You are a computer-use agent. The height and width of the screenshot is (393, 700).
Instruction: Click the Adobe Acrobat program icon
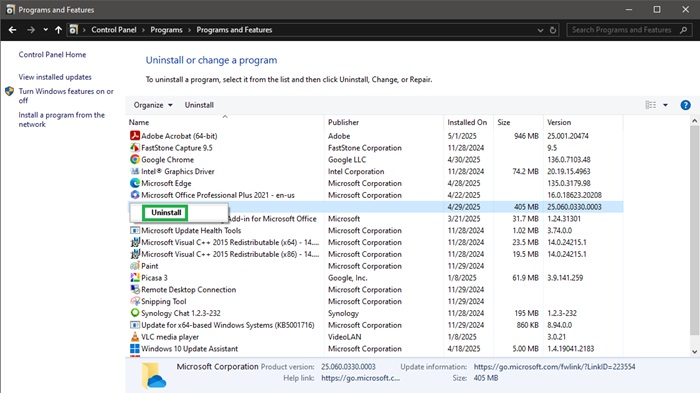pyautogui.click(x=135, y=136)
